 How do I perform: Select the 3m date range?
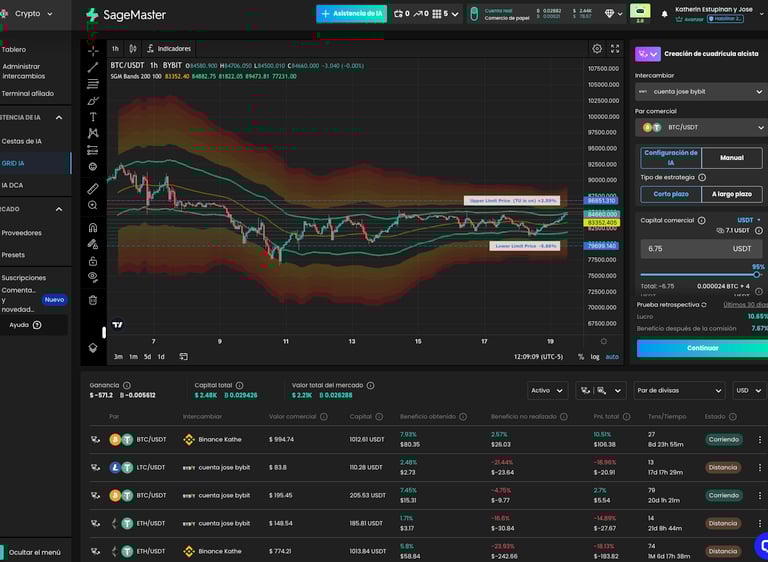pyautogui.click(x=118, y=357)
